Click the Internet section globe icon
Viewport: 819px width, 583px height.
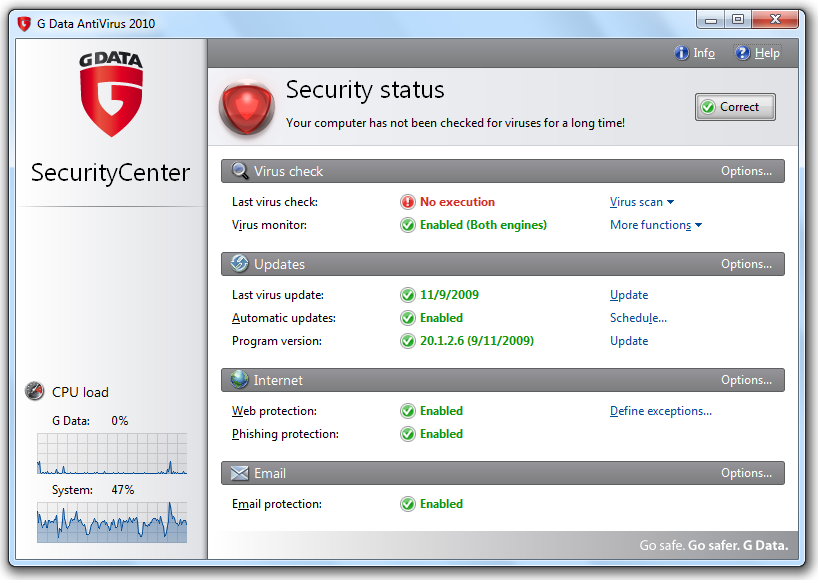point(240,380)
